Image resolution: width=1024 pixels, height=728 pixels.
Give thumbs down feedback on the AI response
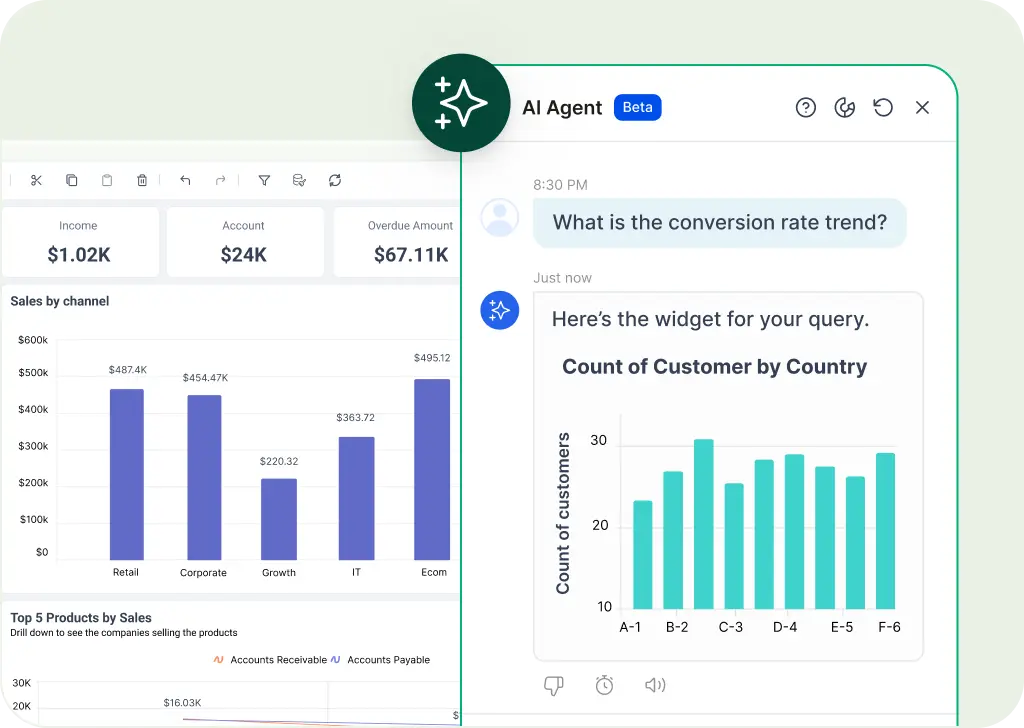coord(554,686)
